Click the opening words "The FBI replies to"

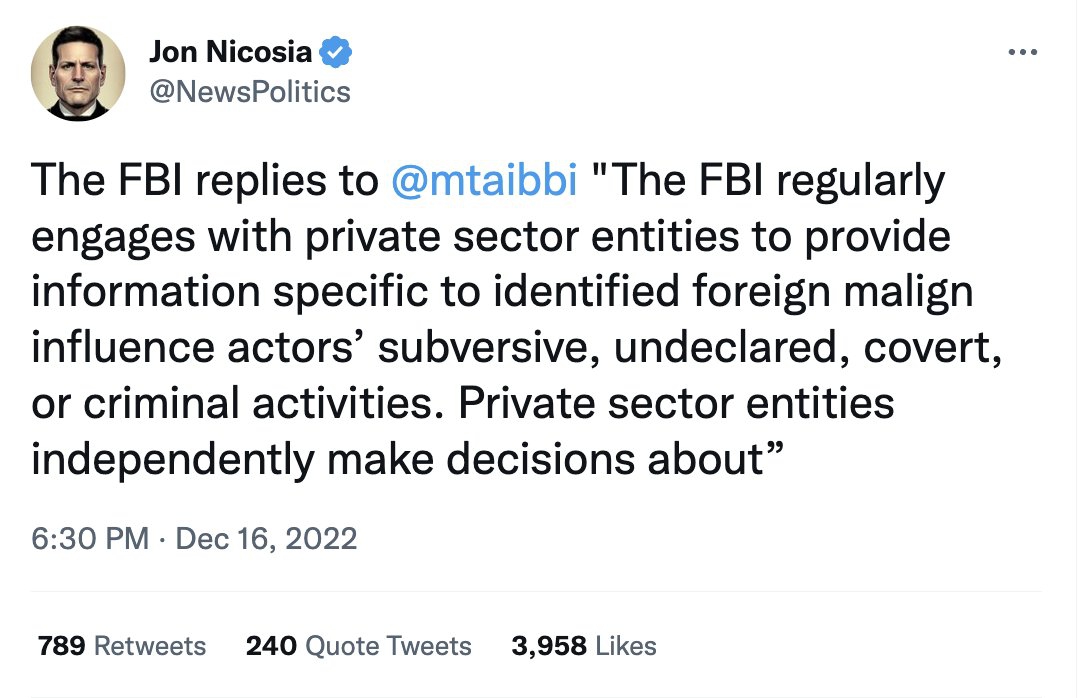point(202,181)
